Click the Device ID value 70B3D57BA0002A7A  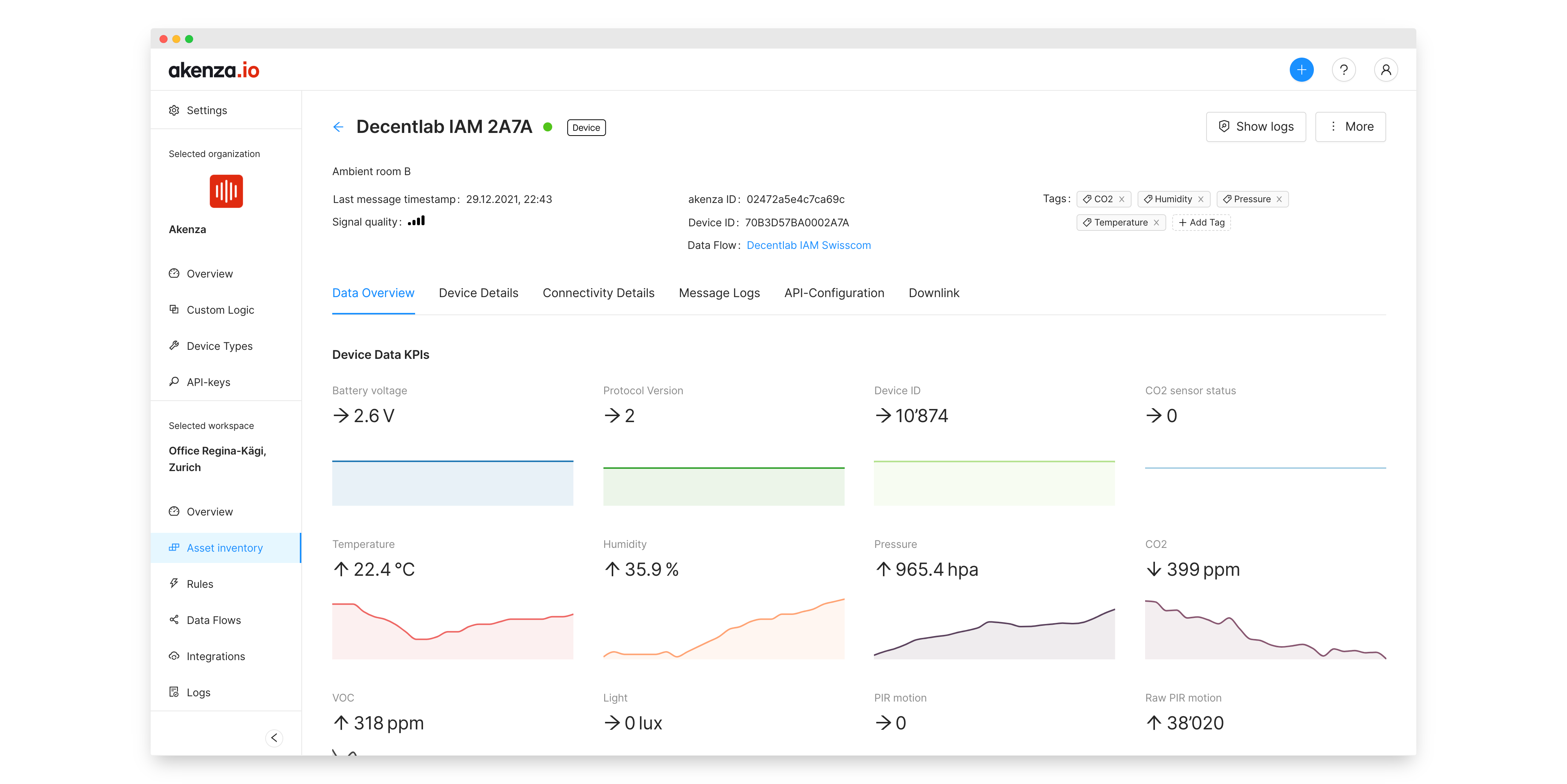796,223
